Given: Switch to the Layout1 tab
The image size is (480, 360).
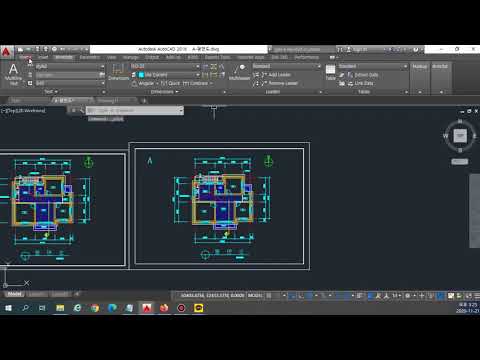Looking at the screenshot, I should tap(37, 294).
